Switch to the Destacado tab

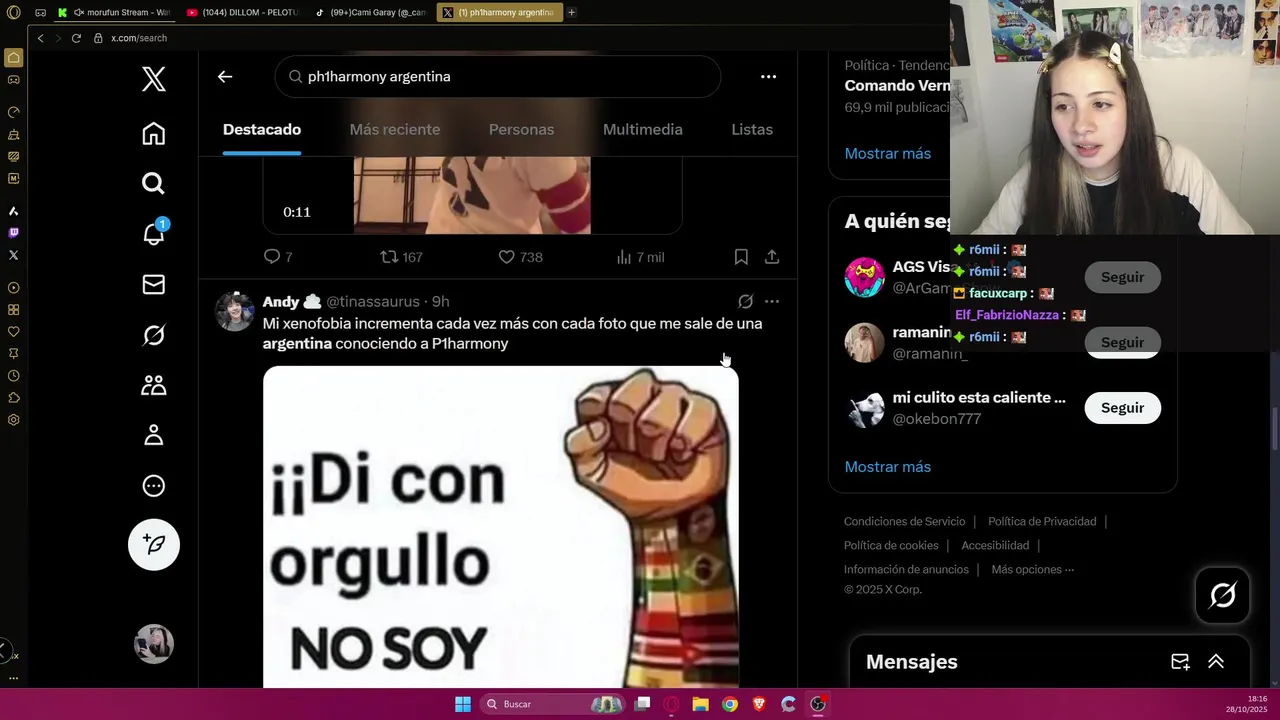tap(262, 129)
